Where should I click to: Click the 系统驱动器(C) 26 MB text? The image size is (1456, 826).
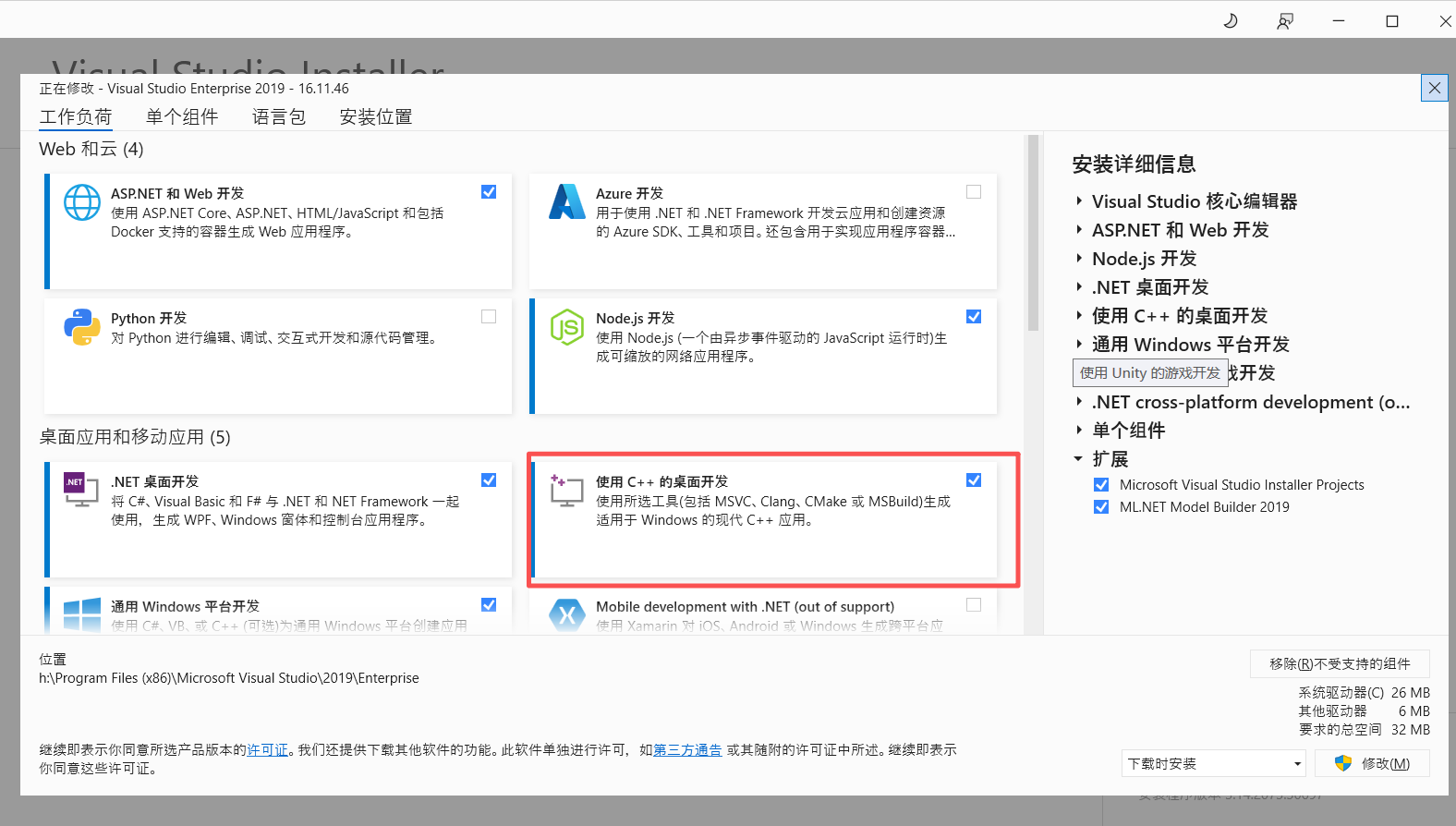1365,693
